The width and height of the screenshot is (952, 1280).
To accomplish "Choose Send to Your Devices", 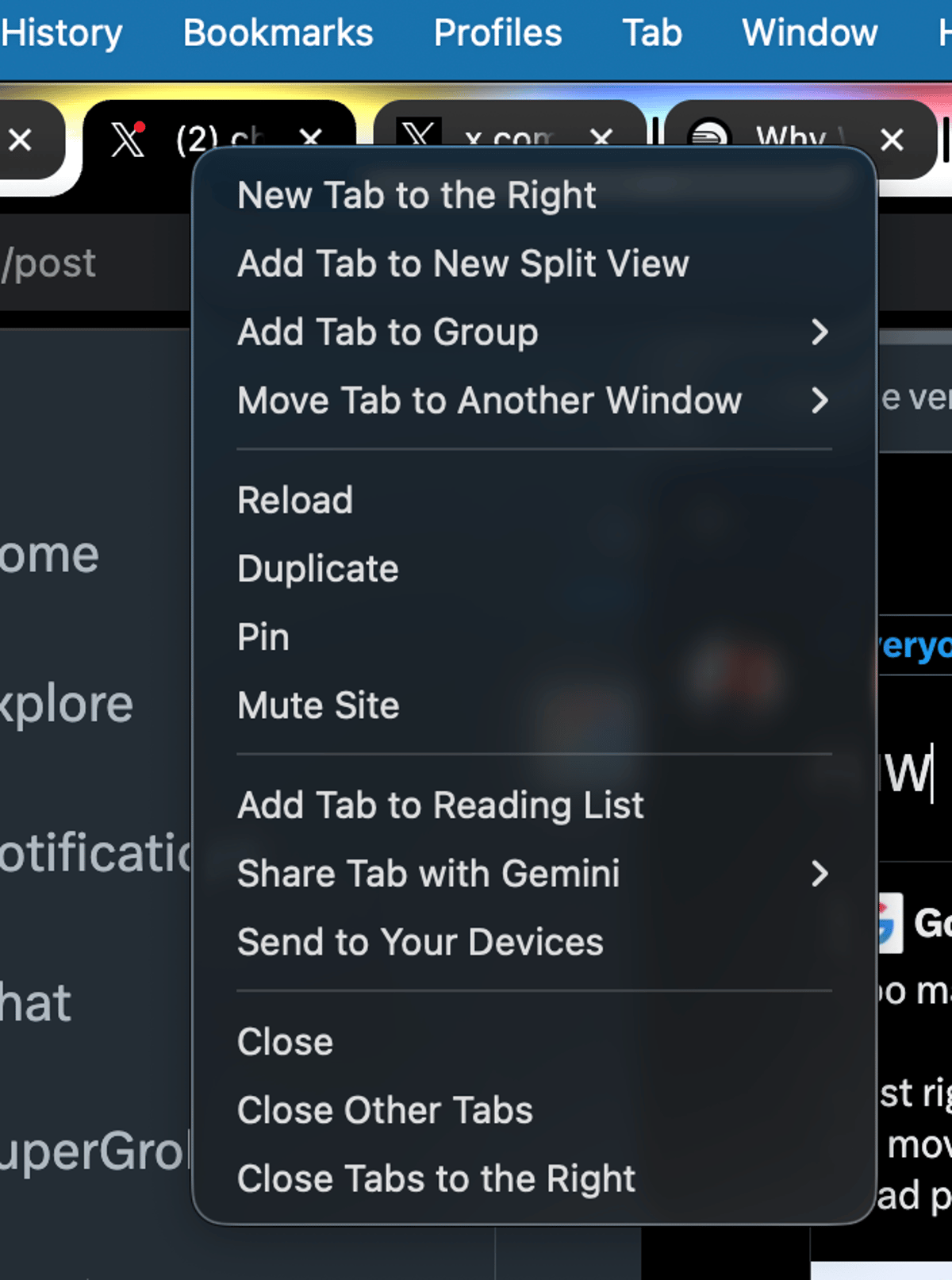I will pyautogui.click(x=420, y=942).
